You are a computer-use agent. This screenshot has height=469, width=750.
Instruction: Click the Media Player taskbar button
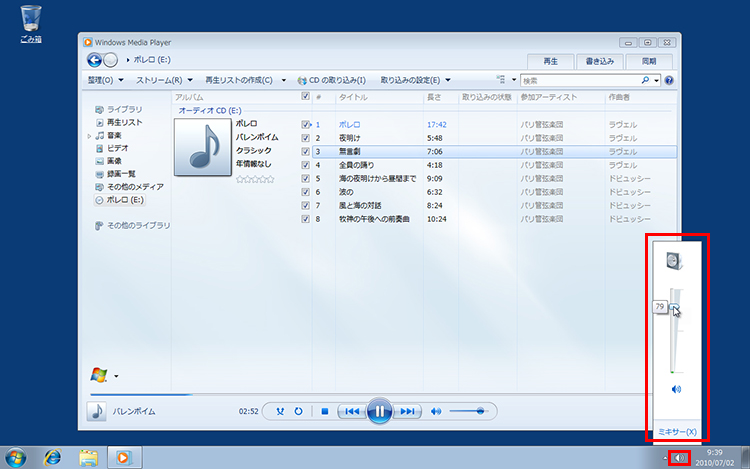(124, 458)
